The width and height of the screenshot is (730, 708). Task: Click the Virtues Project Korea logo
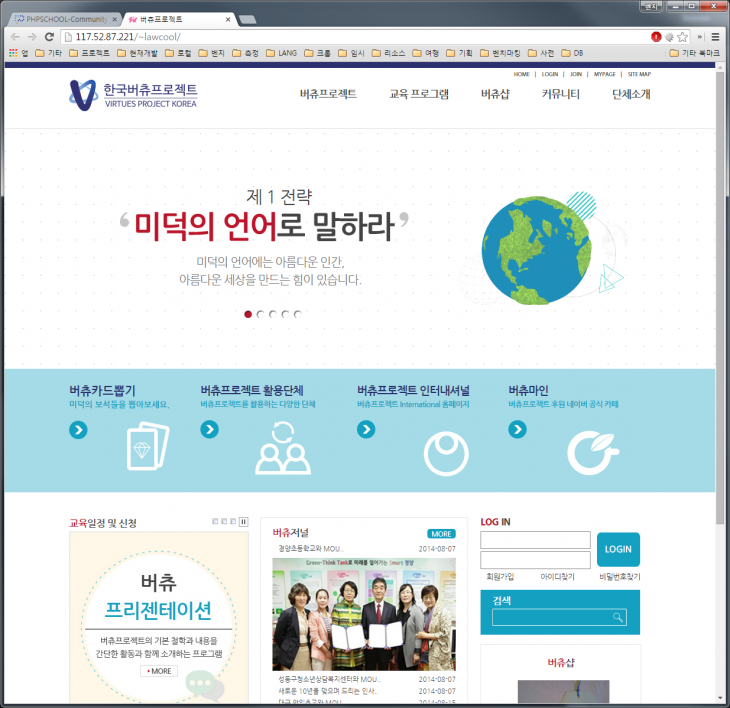pyautogui.click(x=133, y=95)
